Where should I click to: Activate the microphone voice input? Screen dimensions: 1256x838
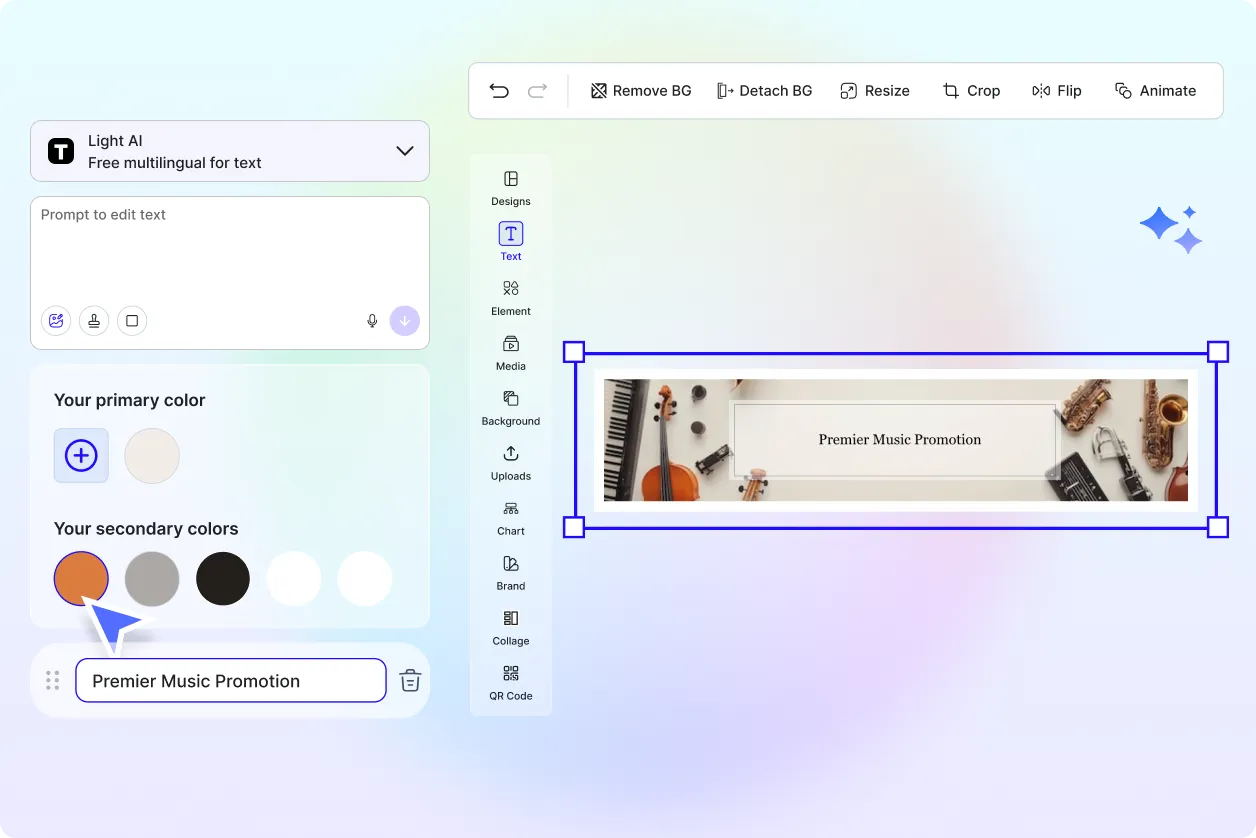(x=372, y=321)
